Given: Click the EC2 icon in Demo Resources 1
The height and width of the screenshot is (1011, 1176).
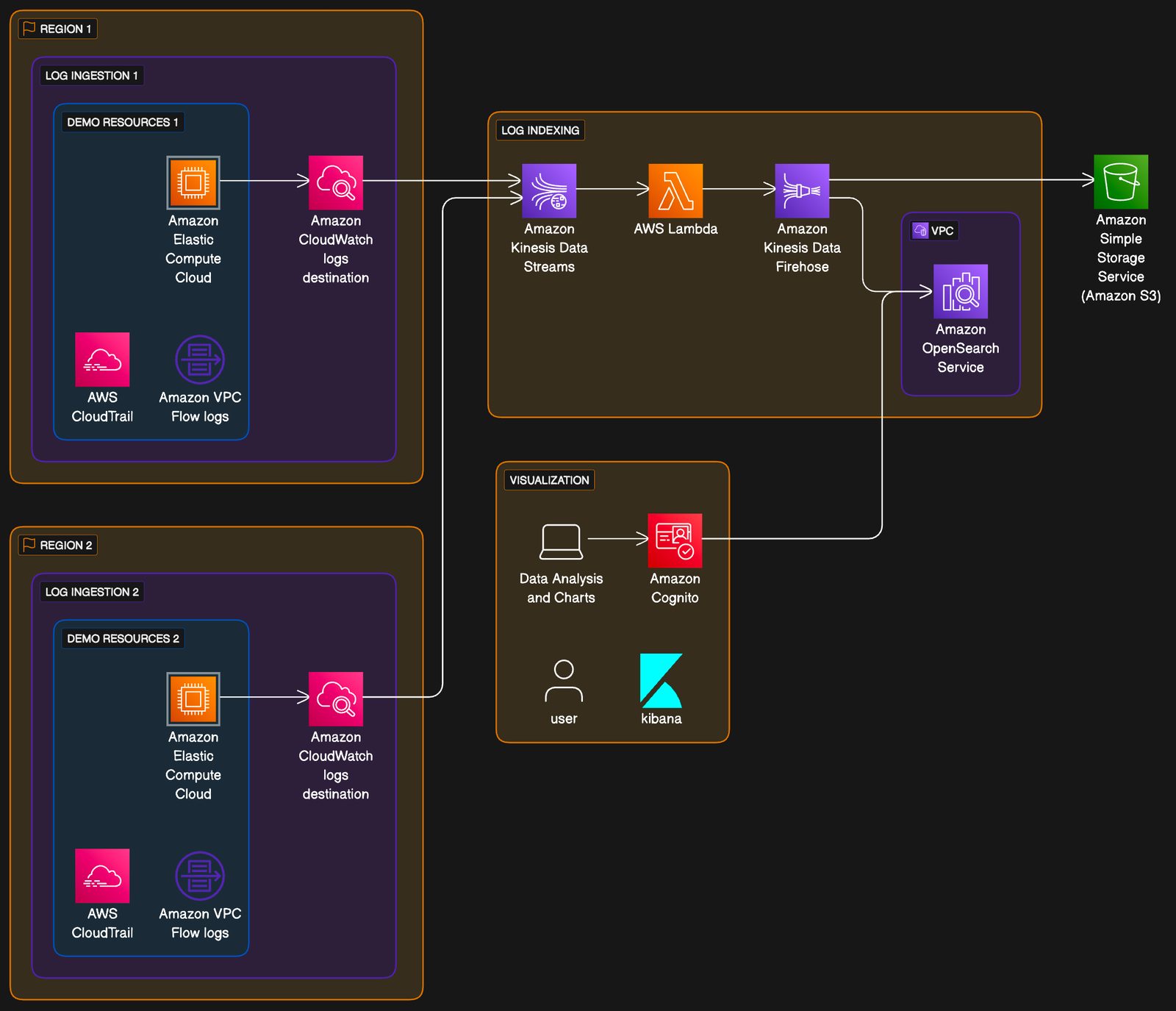Looking at the screenshot, I should [x=193, y=182].
